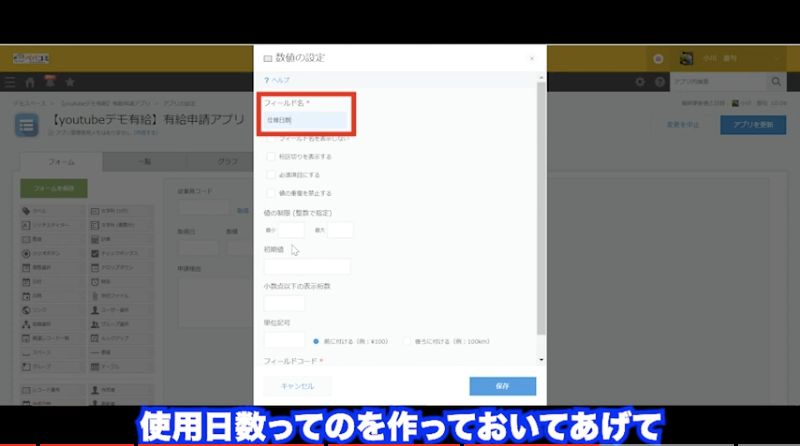Close the 数値の設定 dialog with X

click(533, 59)
